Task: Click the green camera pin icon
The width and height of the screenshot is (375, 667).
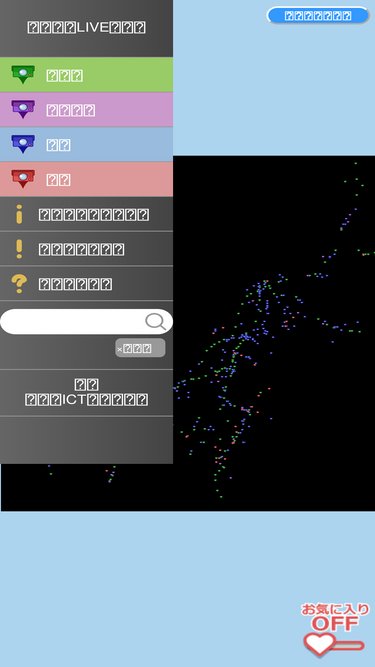Action: click(x=23, y=74)
